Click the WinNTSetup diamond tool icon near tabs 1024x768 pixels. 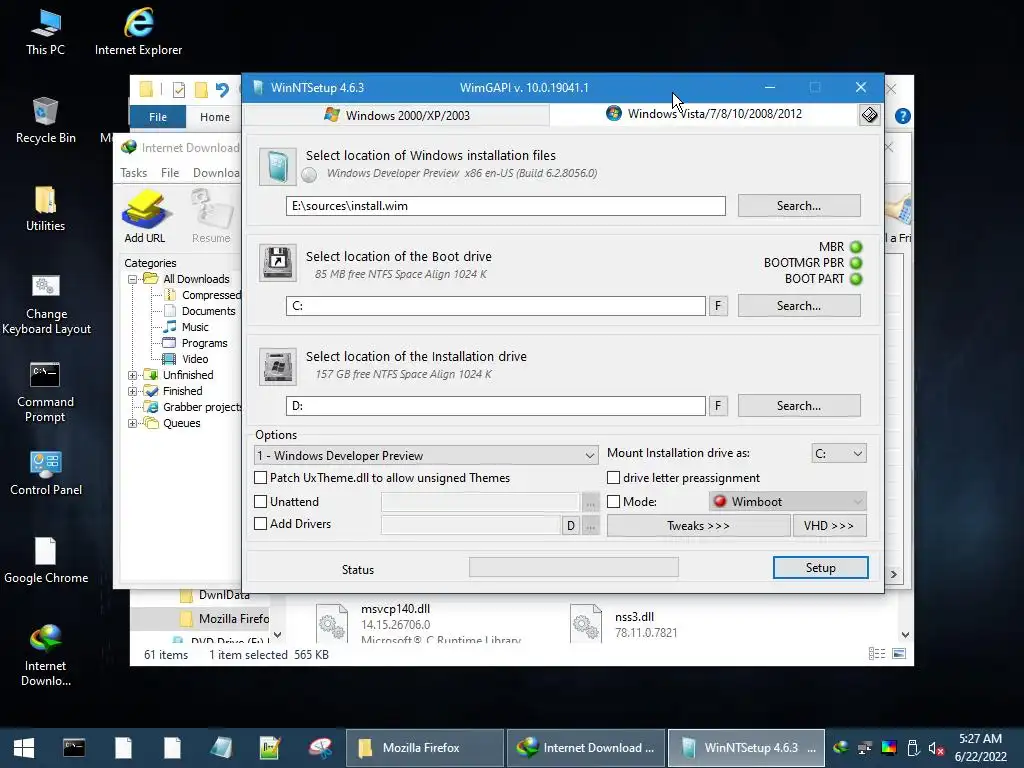(869, 116)
